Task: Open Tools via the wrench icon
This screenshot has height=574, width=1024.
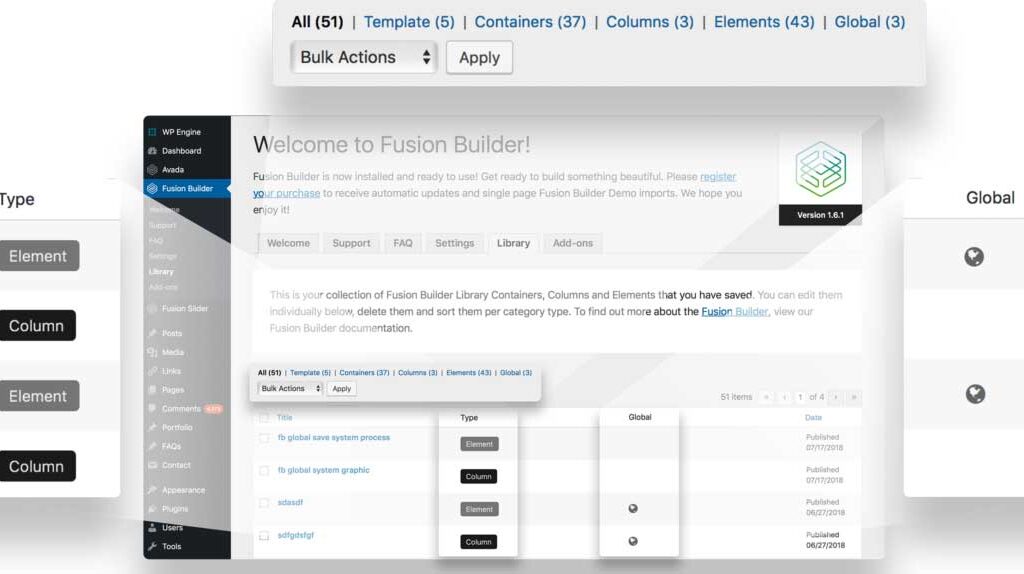Action: pyautogui.click(x=152, y=547)
